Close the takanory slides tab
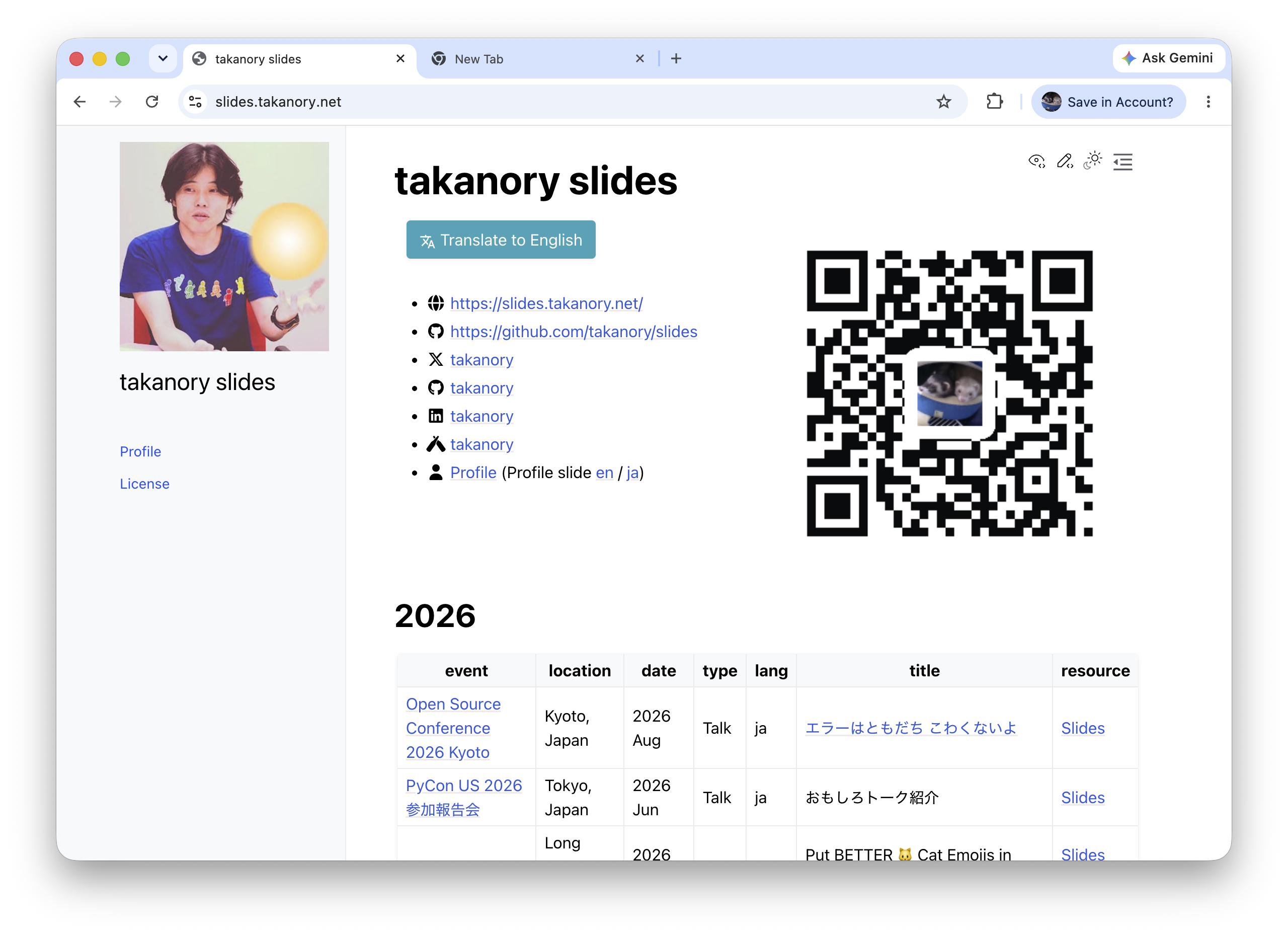 coord(400,58)
